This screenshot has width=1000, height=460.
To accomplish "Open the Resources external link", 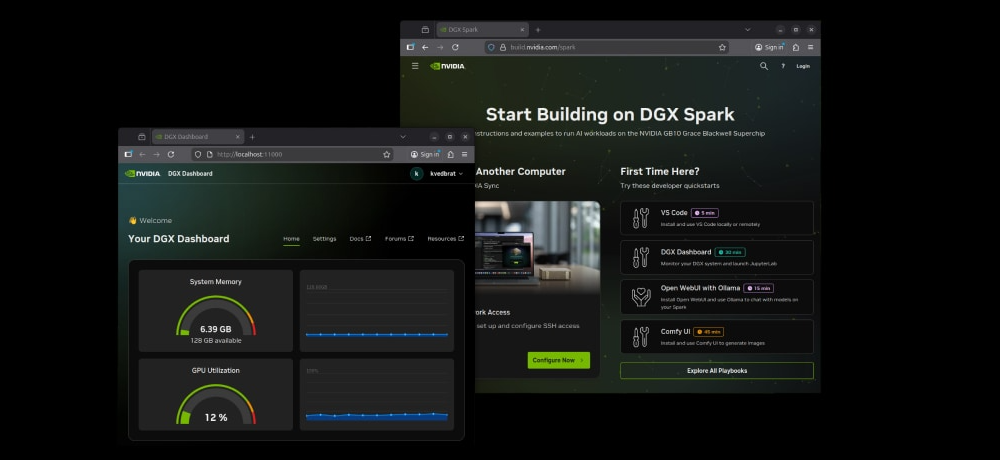I will pos(446,239).
